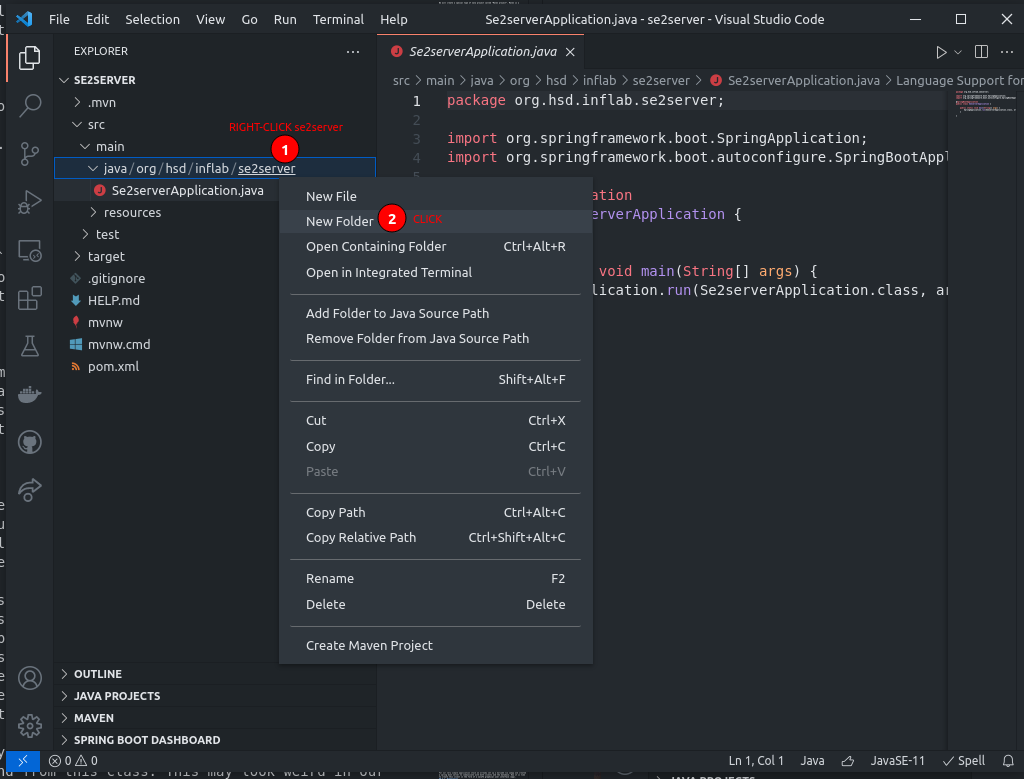1024x779 pixels.
Task: Select Rename in context menu
Action: [x=436, y=579]
